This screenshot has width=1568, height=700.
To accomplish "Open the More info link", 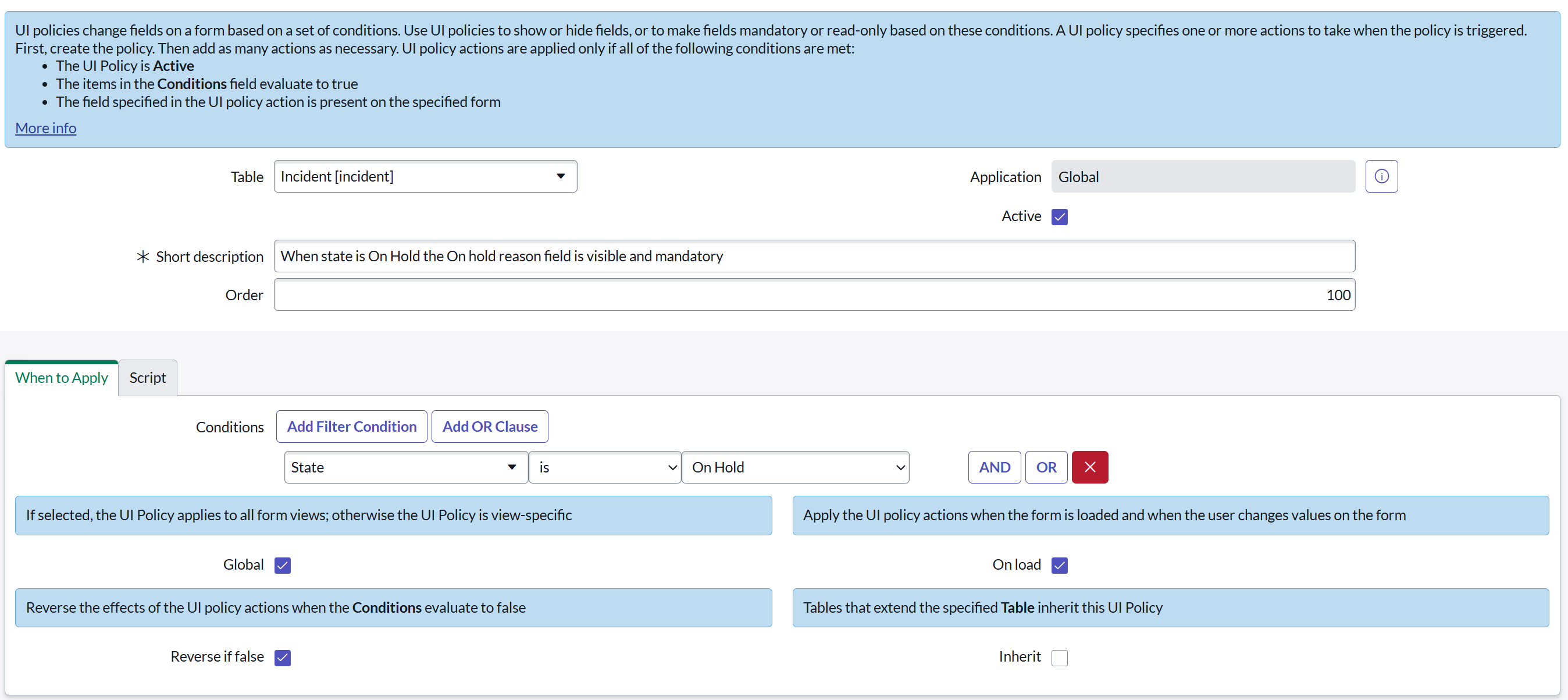I will (45, 128).
